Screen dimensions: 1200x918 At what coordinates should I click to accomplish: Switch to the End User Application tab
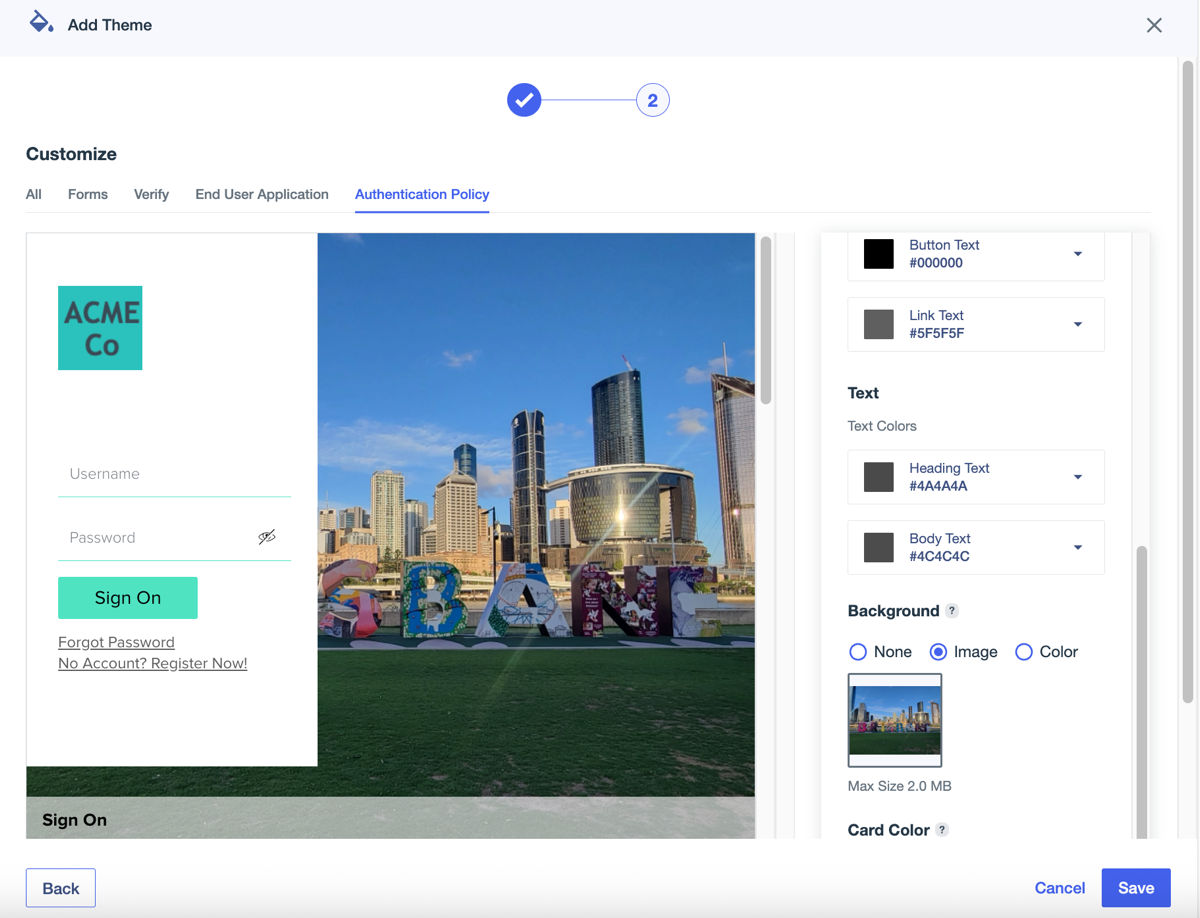click(262, 194)
